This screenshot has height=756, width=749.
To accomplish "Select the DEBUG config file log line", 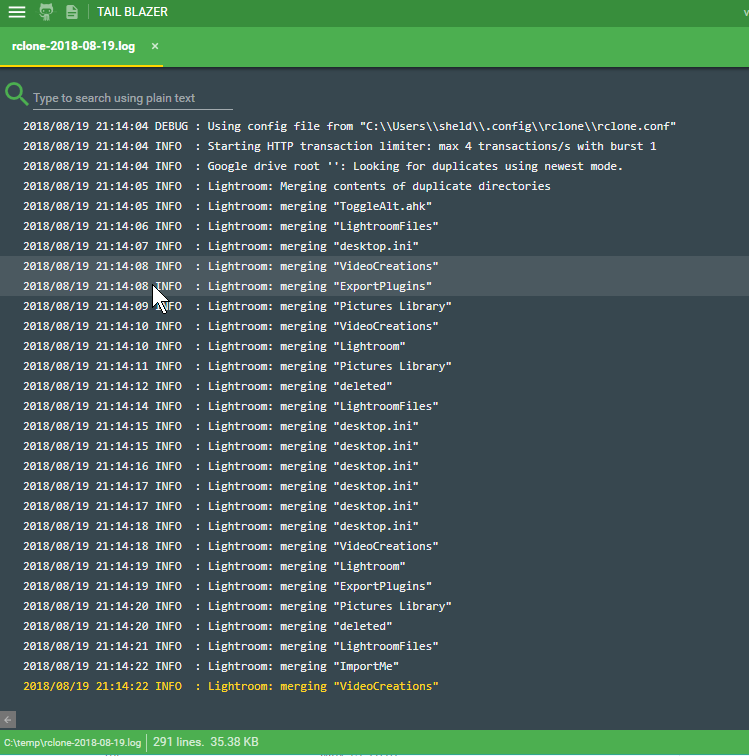I will click(350, 126).
